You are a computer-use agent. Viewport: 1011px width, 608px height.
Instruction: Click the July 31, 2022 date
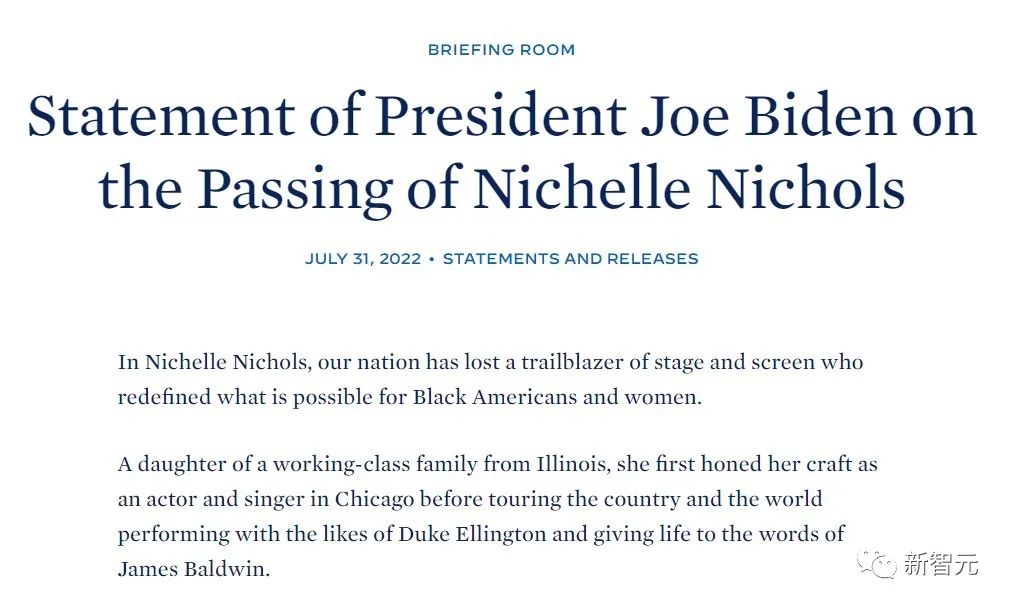pyautogui.click(x=362, y=258)
